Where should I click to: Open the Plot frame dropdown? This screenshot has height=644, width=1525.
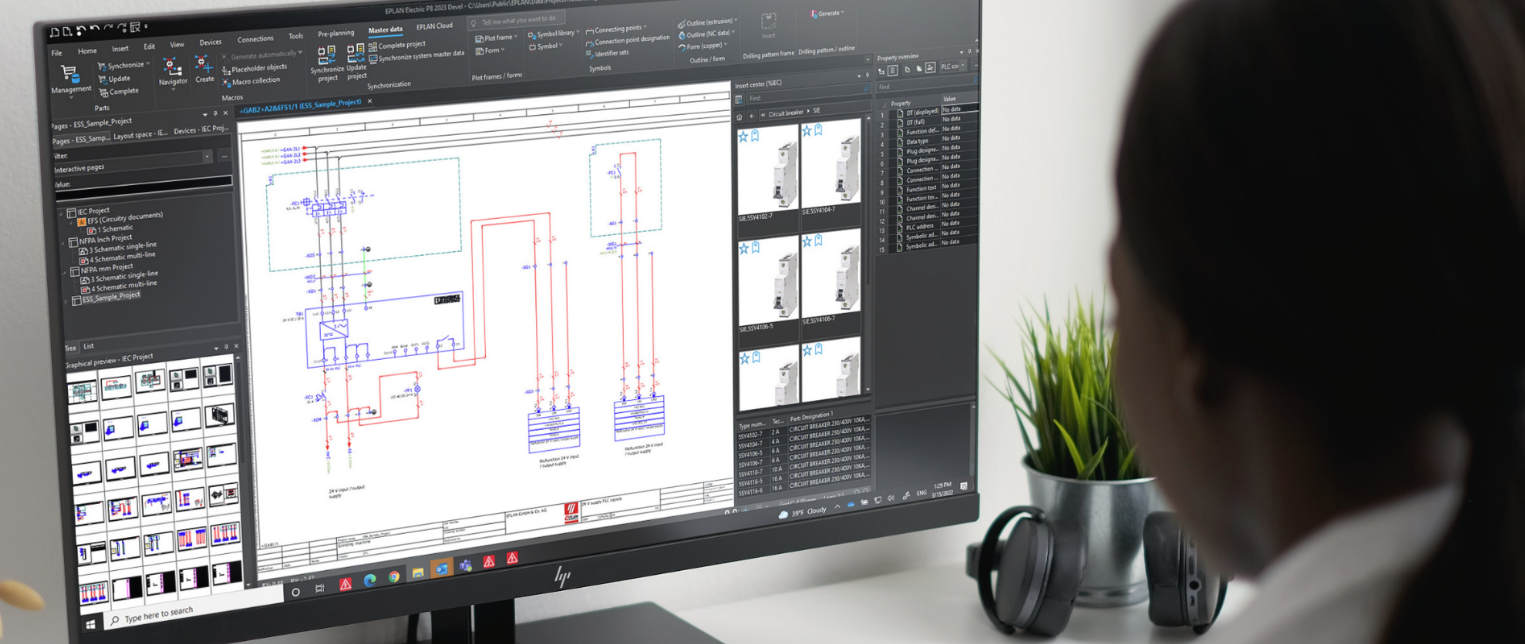point(515,36)
